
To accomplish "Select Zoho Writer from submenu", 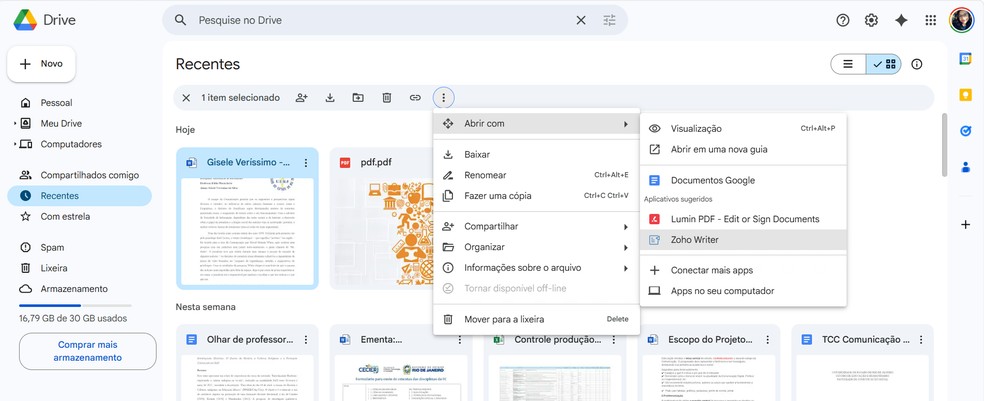I will pos(694,240).
